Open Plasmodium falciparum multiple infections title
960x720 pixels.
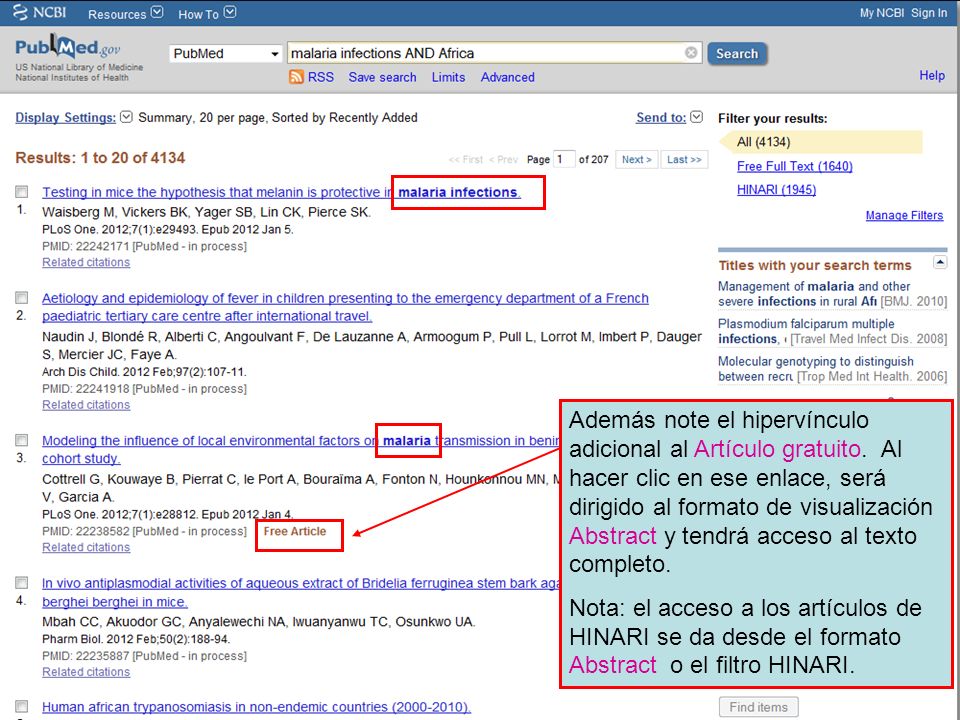point(806,331)
